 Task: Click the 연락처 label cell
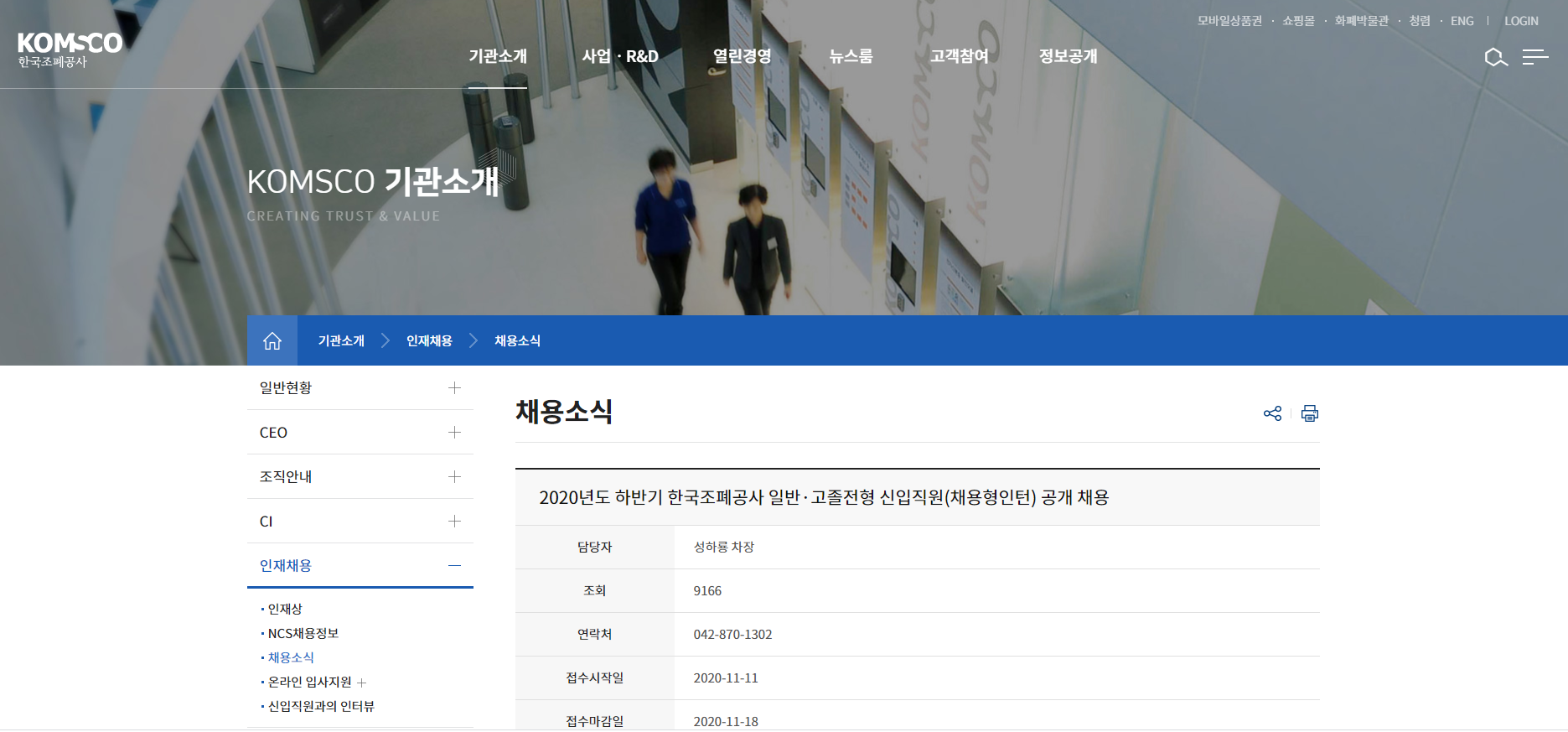594,634
